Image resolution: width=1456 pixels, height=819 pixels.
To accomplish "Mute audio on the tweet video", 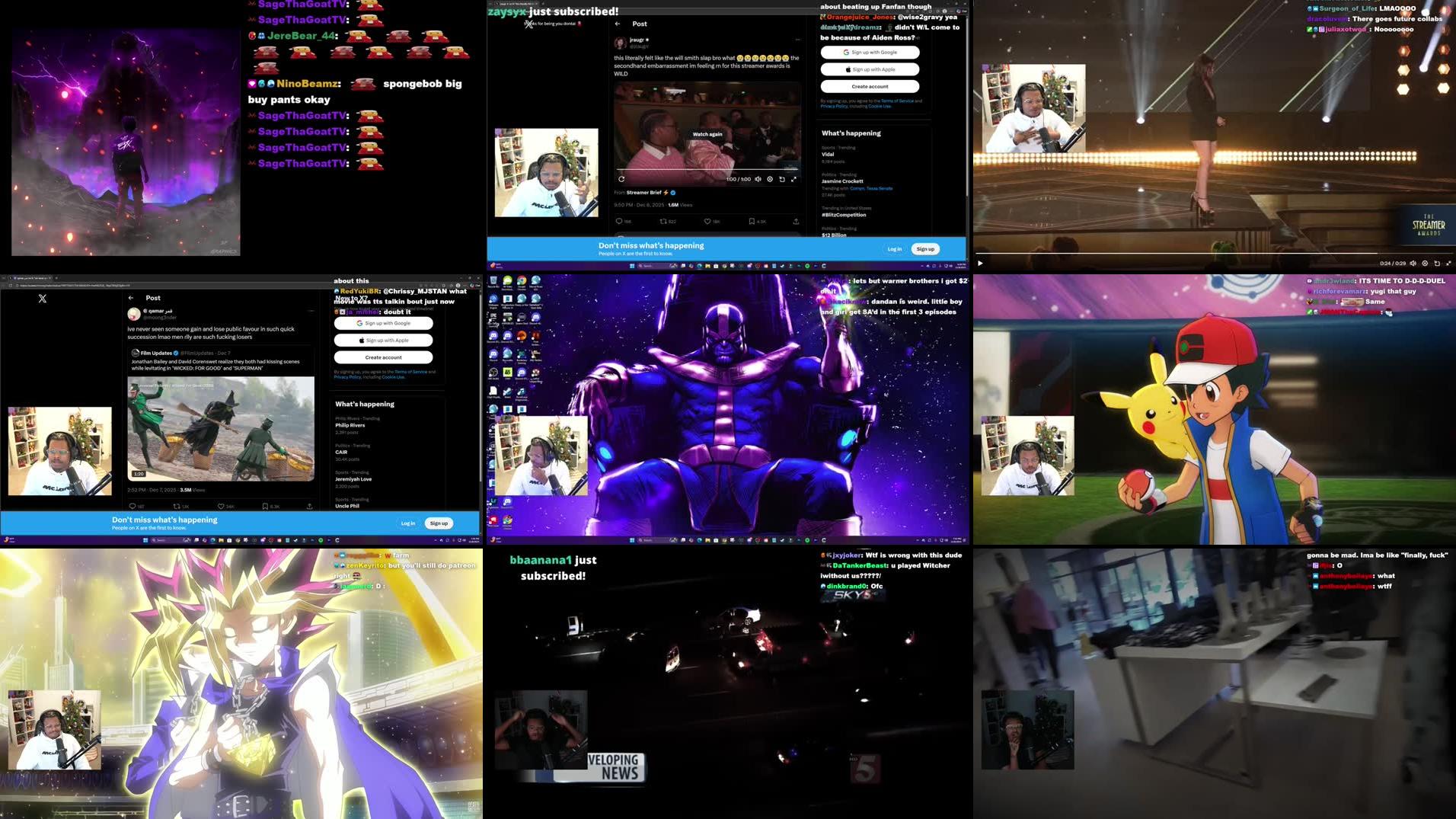I will (758, 179).
